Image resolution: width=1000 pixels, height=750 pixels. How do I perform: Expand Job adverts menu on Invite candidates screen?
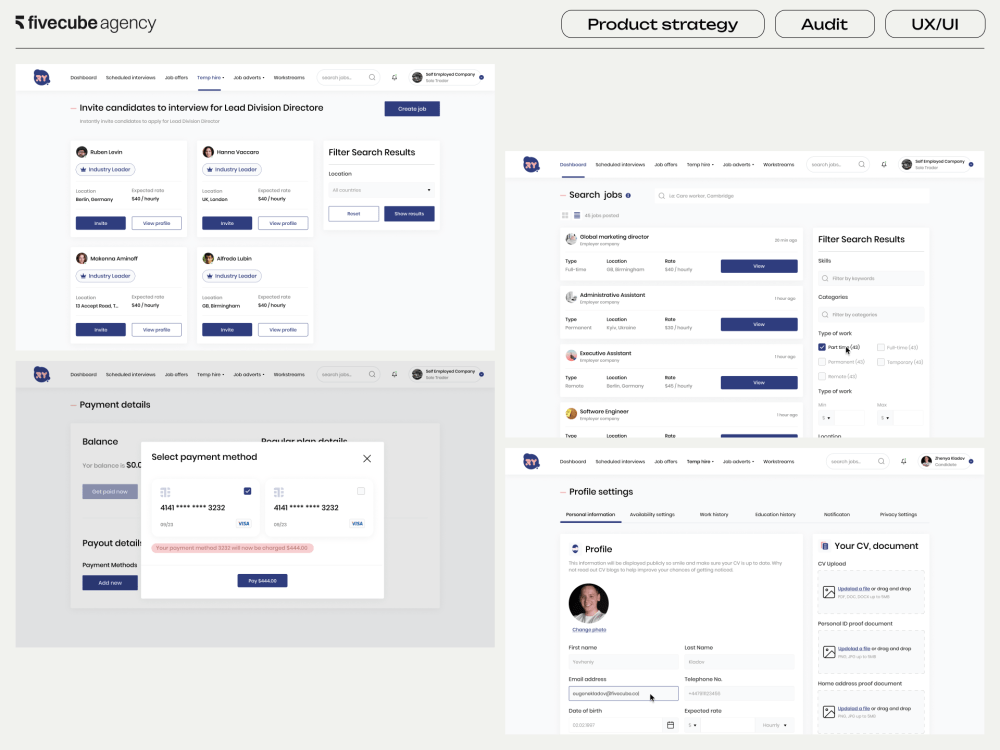[x=249, y=78]
